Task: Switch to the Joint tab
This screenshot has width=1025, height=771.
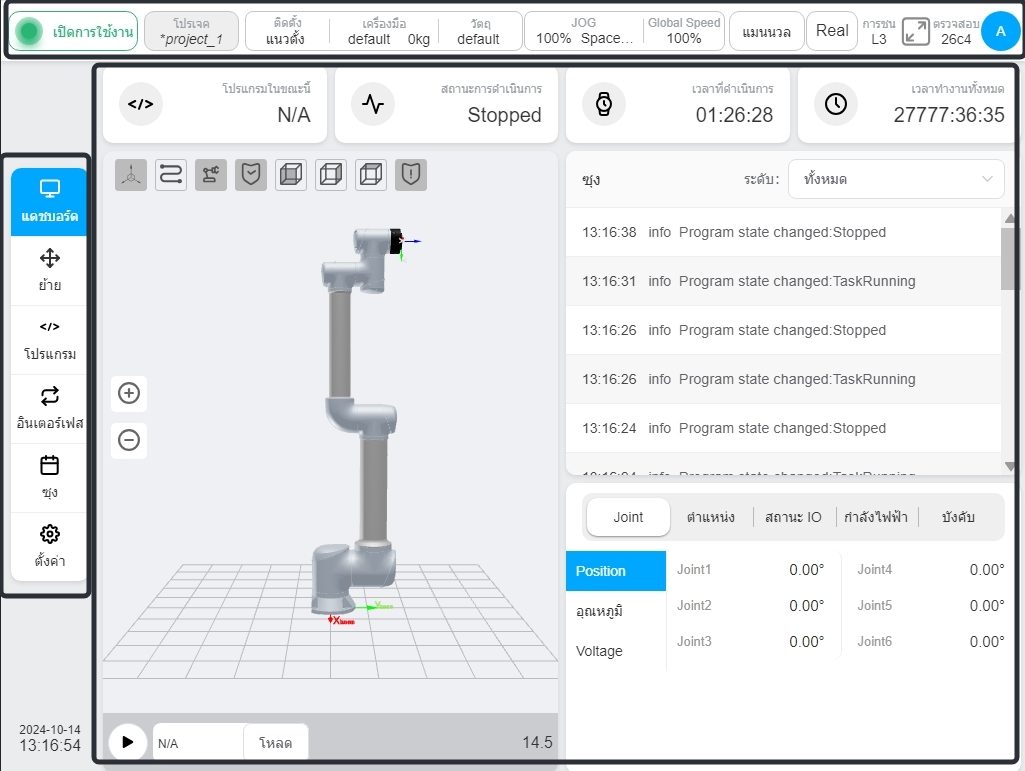Action: (x=628, y=517)
